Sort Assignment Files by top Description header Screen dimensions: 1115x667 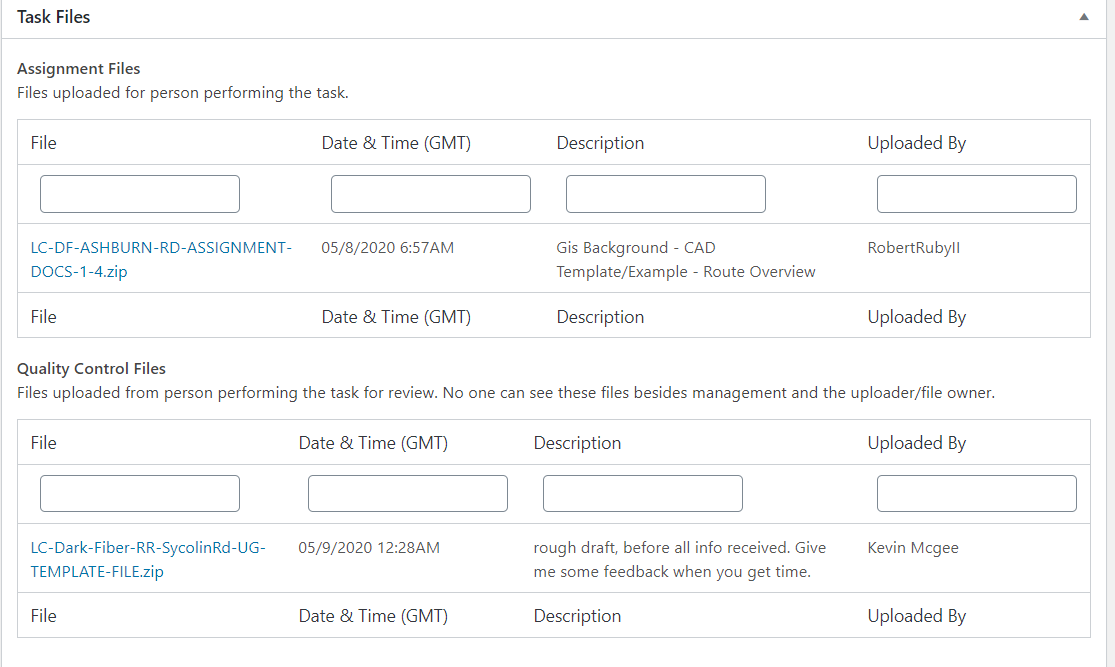tap(600, 143)
